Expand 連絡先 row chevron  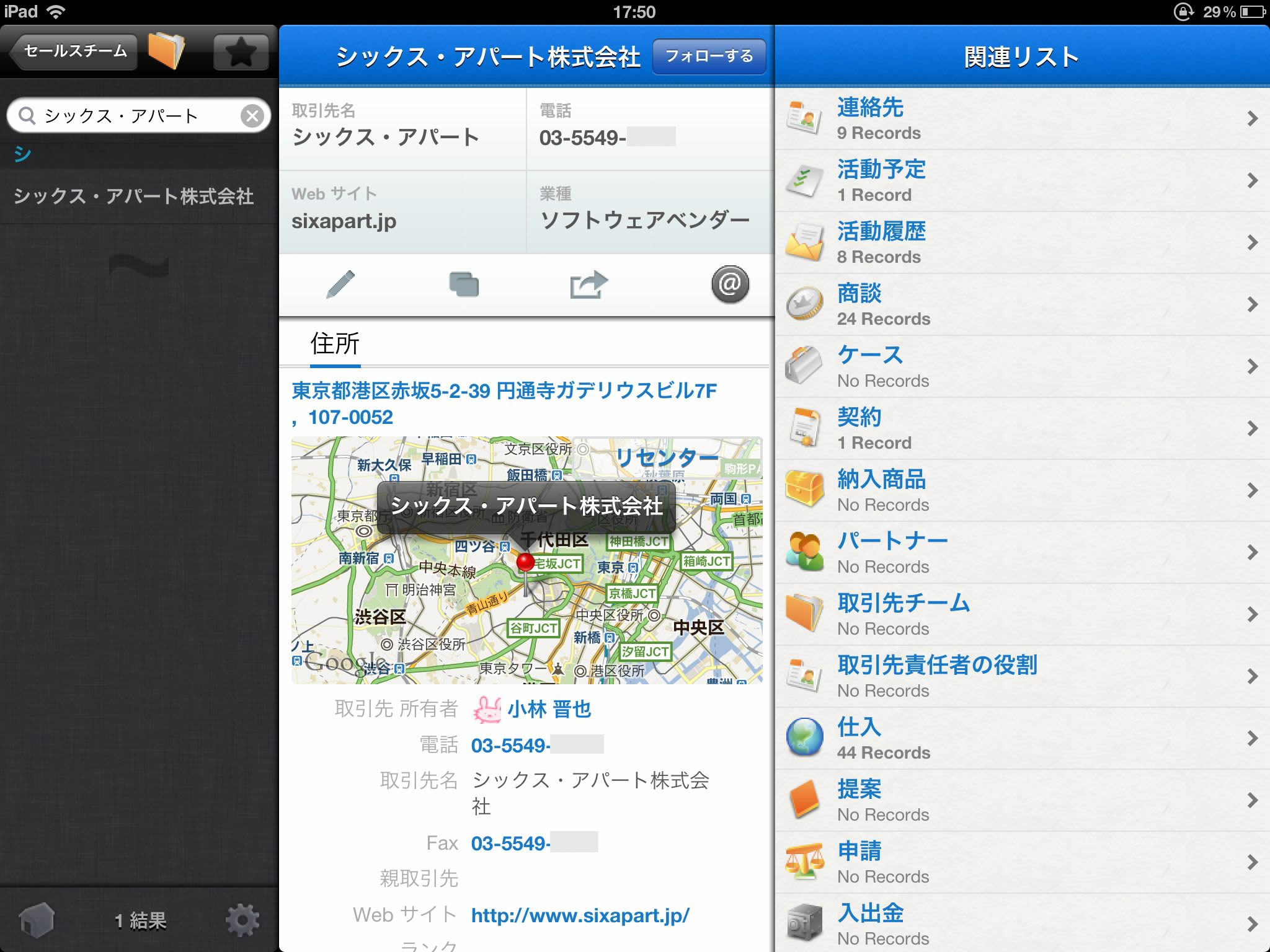[1253, 118]
